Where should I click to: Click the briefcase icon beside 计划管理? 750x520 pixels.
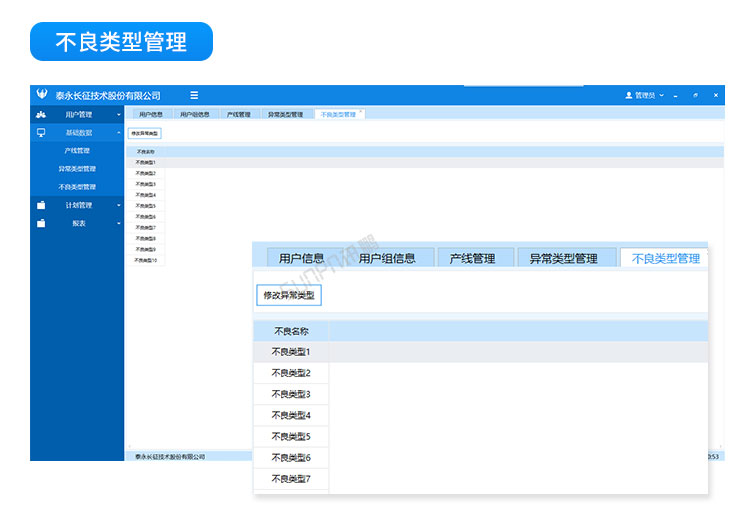41,205
